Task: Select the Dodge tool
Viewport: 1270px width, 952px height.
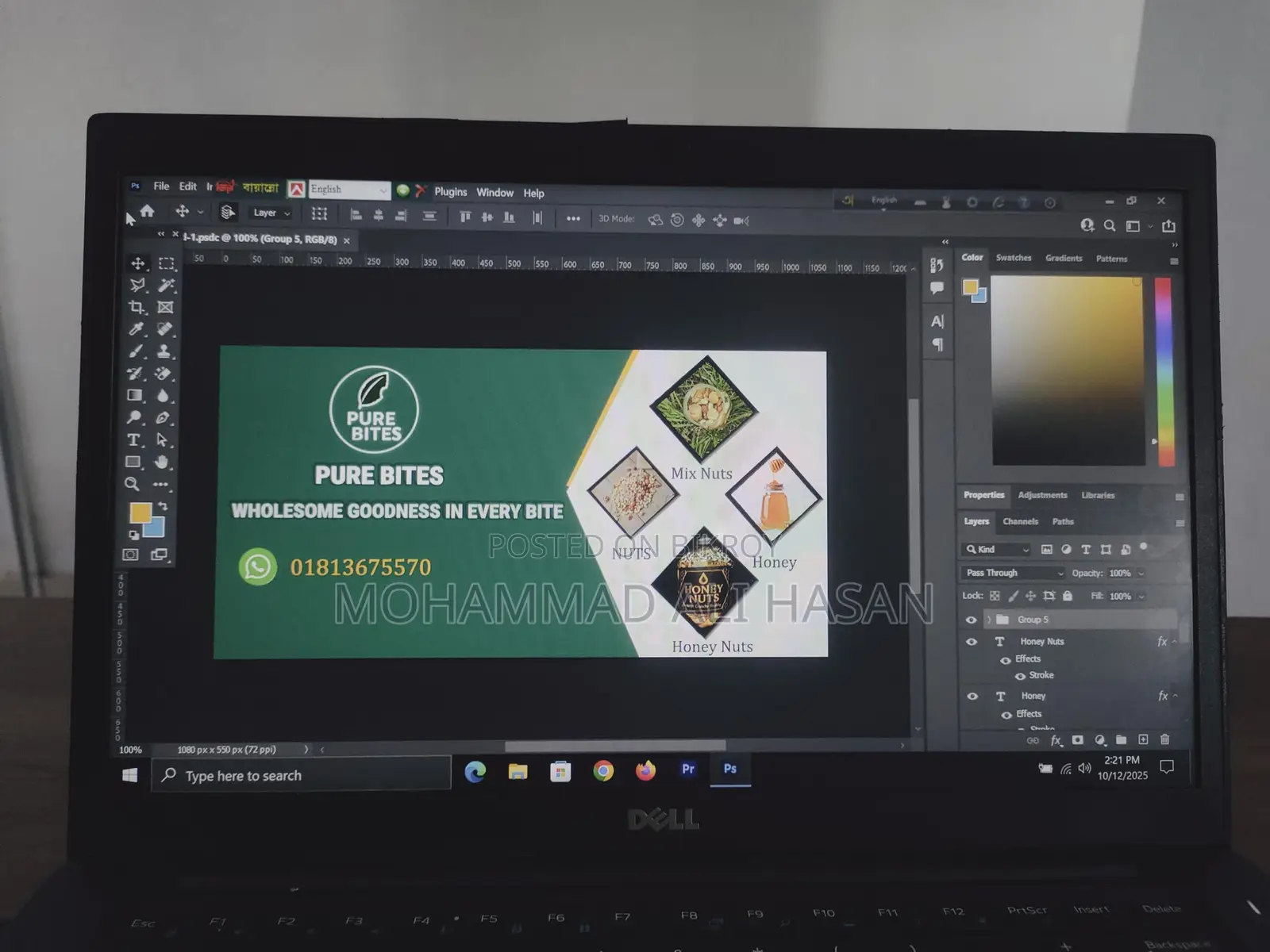Action: click(134, 417)
